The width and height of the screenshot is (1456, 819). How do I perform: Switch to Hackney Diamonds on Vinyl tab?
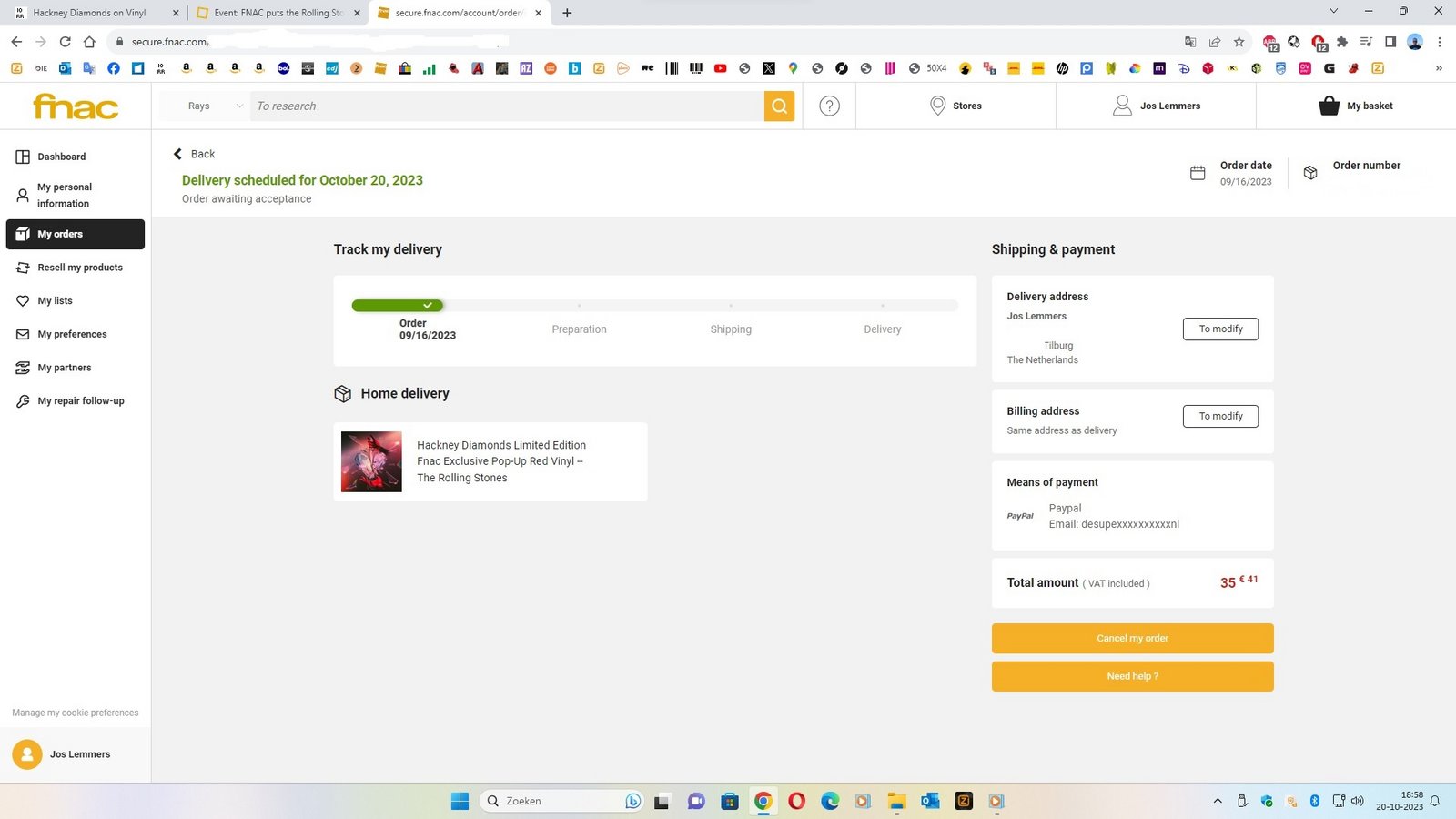point(91,13)
